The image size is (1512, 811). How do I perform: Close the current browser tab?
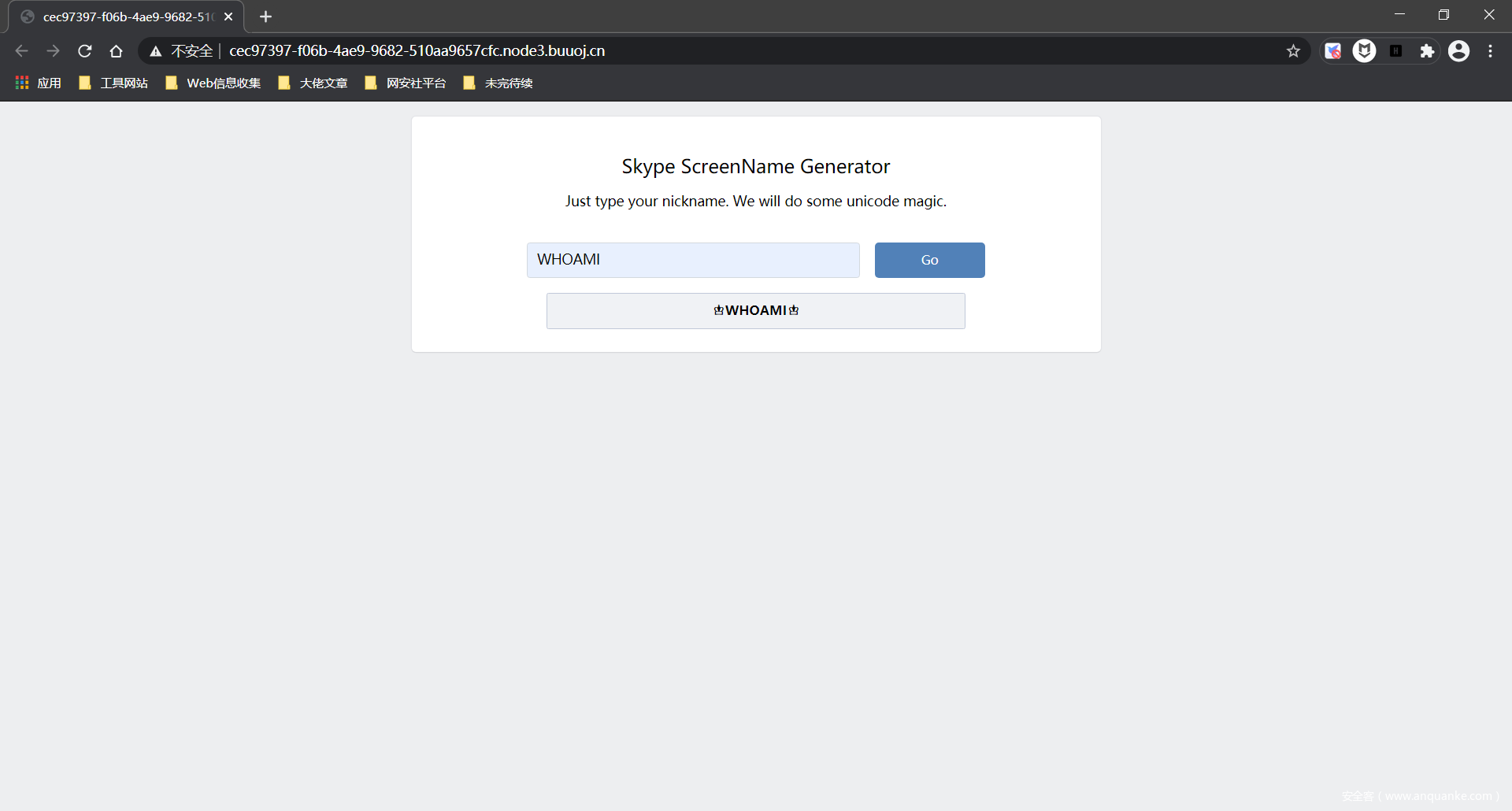click(x=228, y=17)
